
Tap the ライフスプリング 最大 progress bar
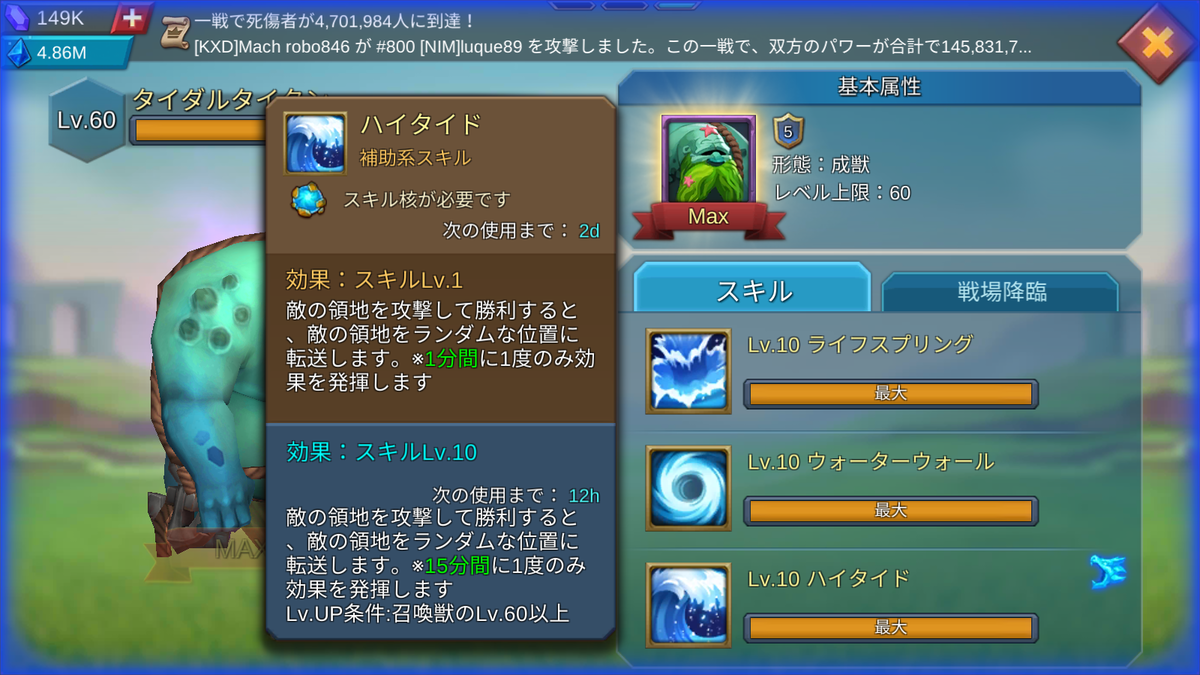(x=891, y=394)
